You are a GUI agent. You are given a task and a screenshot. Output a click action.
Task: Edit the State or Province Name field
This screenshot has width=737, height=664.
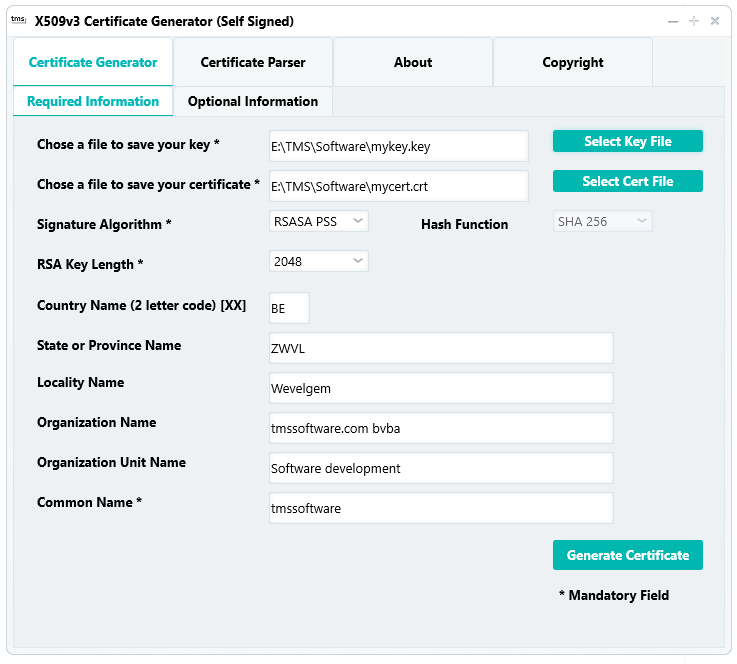click(x=440, y=348)
